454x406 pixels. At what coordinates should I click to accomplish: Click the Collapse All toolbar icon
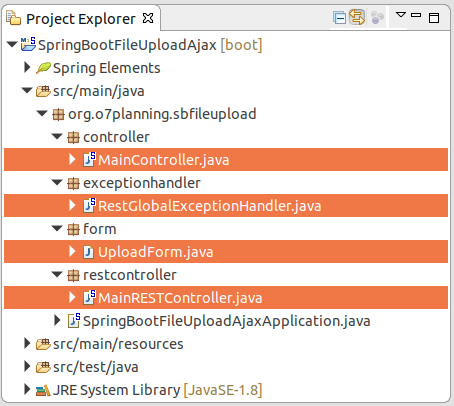[340, 18]
